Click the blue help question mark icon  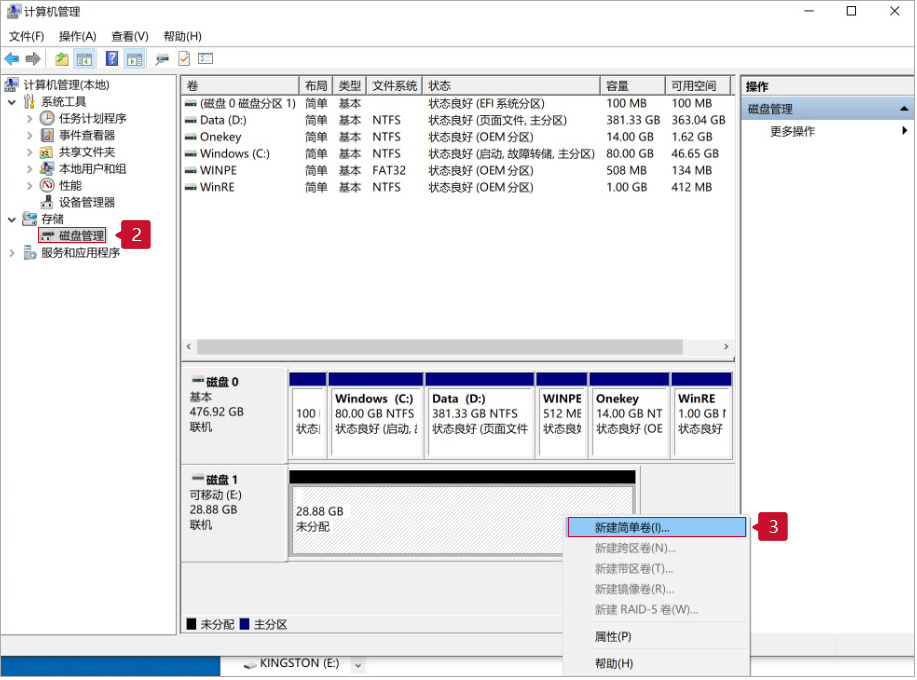[111, 59]
